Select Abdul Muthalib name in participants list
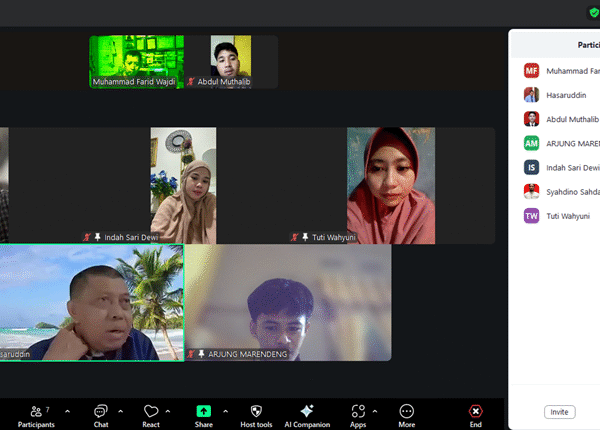 [572, 119]
